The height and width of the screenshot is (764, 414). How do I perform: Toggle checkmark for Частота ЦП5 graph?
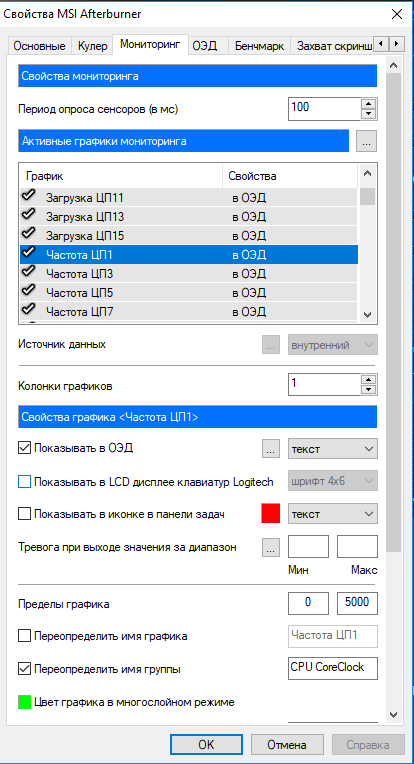point(29,291)
